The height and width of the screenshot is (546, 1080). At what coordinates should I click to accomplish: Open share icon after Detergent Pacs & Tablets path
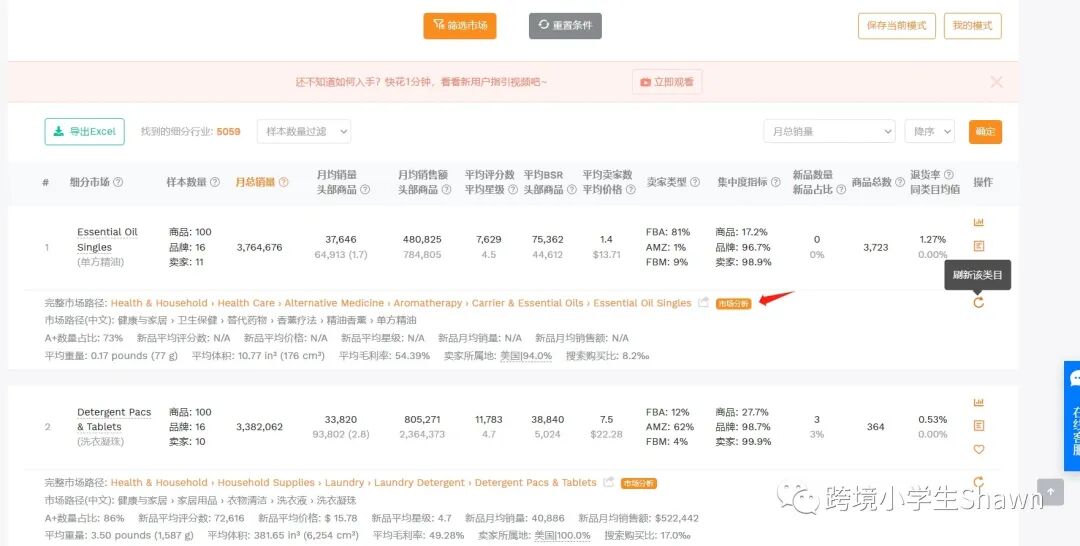[x=608, y=482]
